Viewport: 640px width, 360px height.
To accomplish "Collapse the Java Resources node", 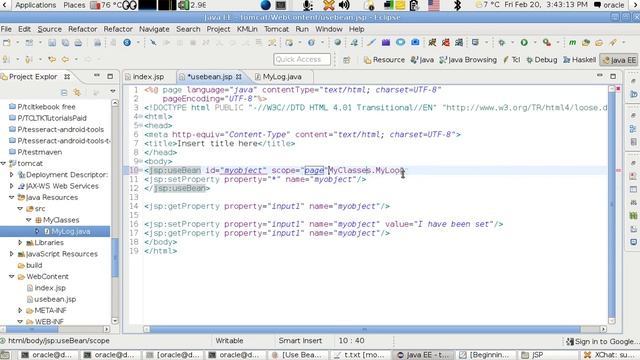I will (11, 198).
